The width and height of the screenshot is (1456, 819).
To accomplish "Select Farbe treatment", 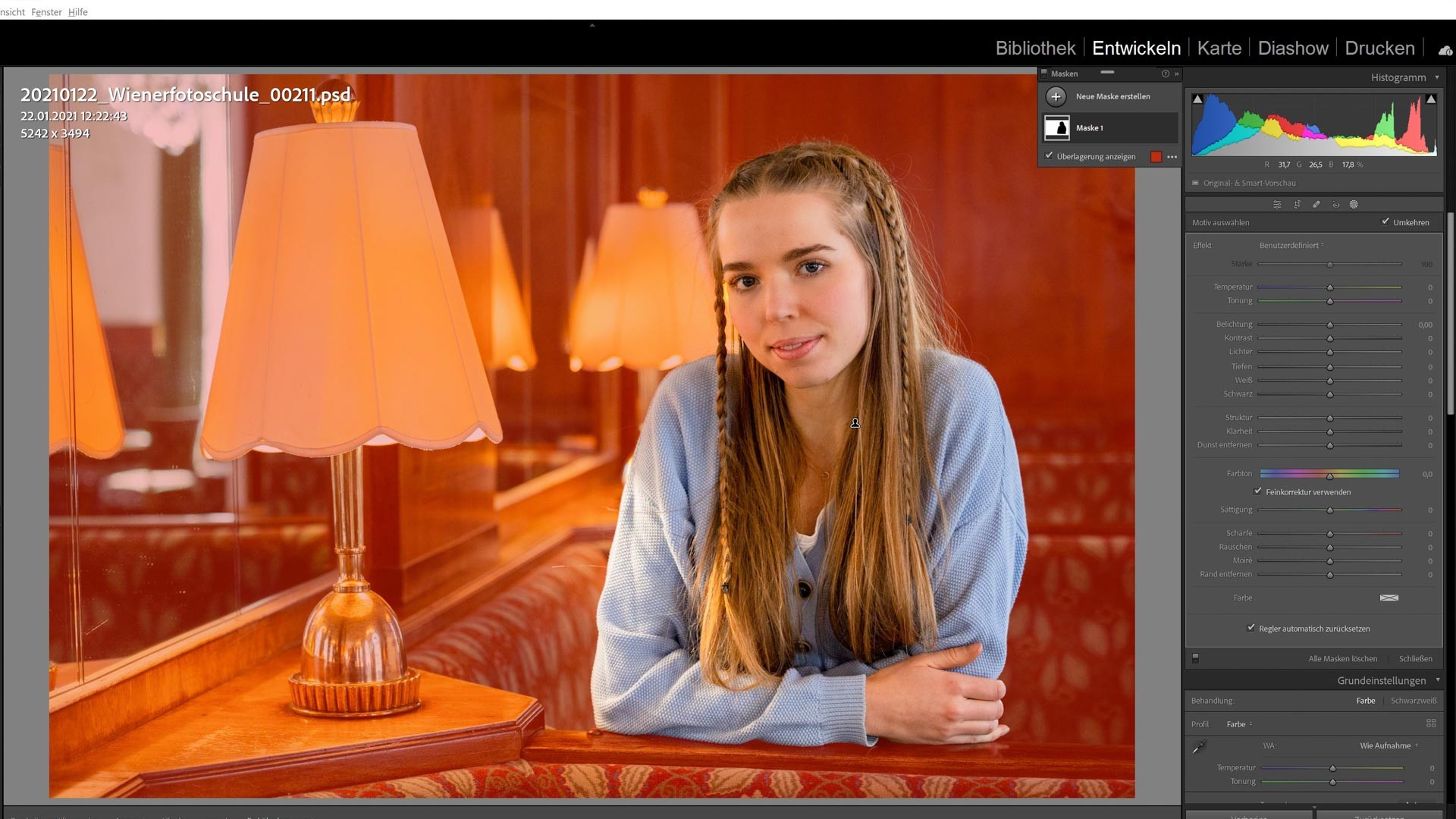I will [1366, 701].
